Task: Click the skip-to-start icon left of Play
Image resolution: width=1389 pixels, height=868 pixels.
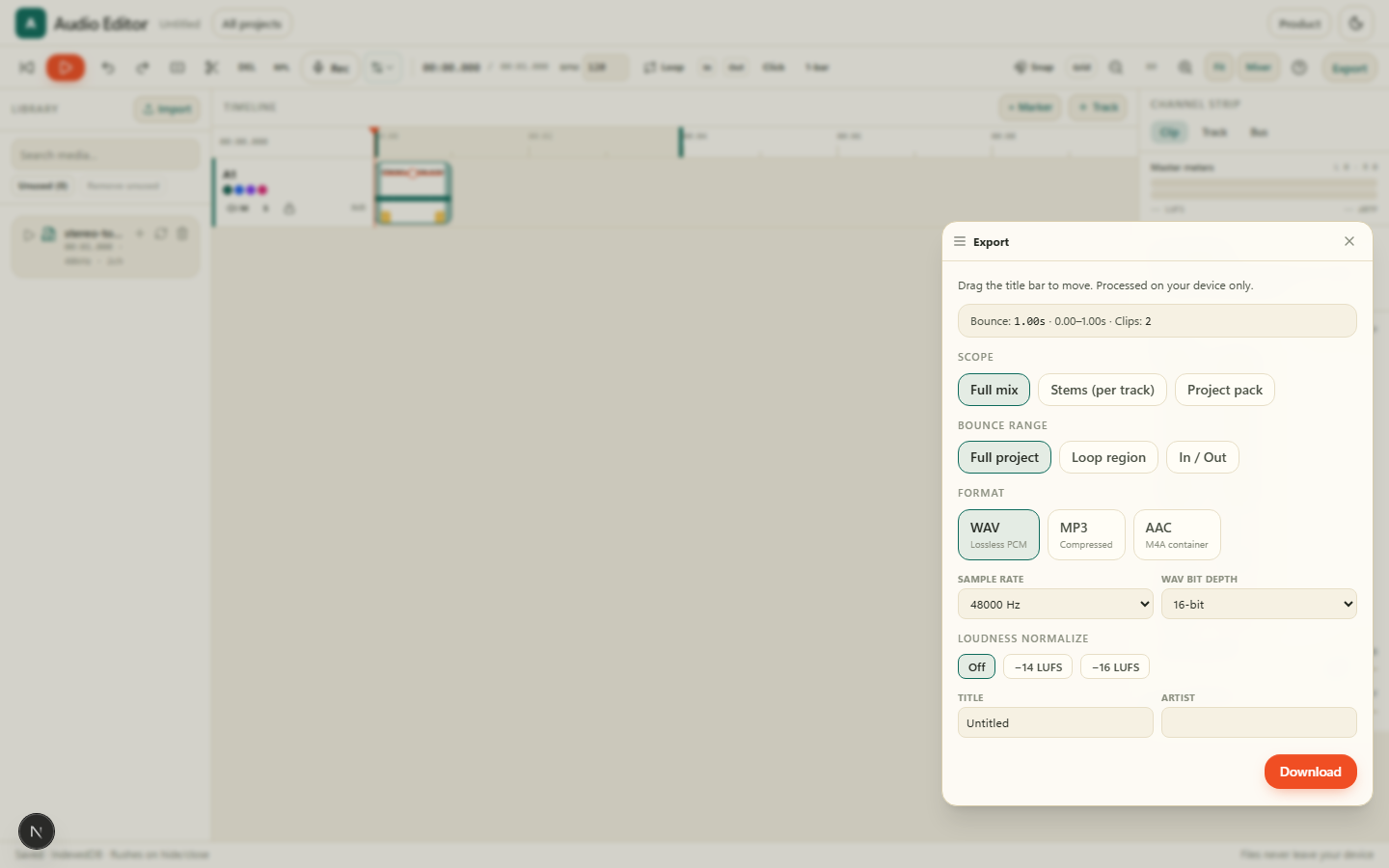Action: coord(27,68)
